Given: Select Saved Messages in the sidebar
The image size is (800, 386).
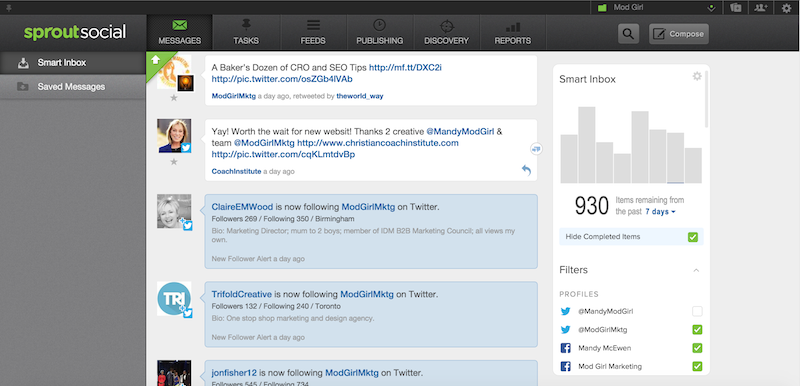Looking at the screenshot, I should point(72,87).
